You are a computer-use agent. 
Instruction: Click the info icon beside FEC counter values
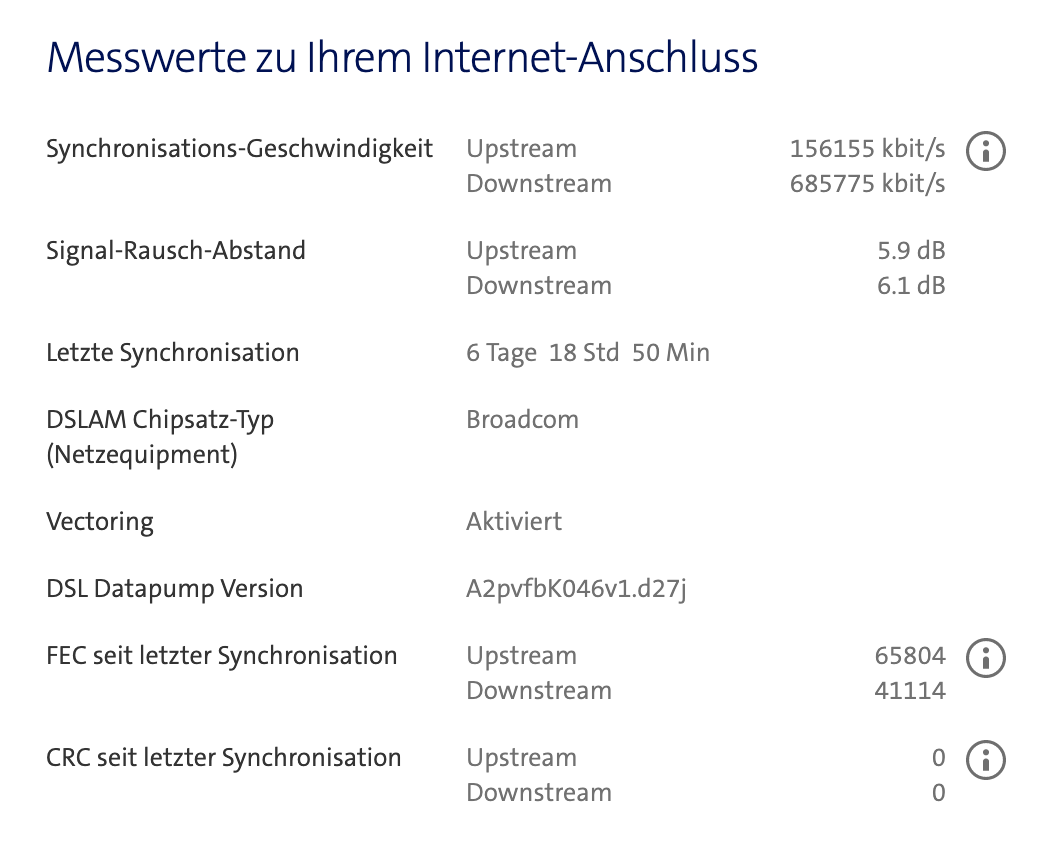coord(985,658)
